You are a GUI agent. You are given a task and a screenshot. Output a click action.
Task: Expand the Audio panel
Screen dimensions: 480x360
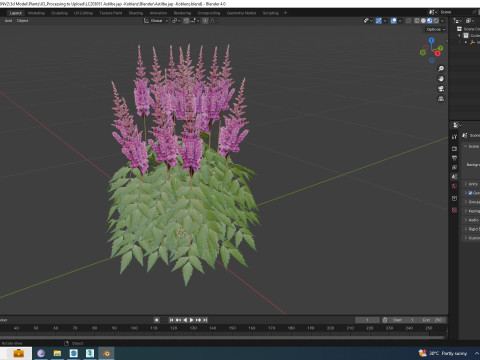466,220
